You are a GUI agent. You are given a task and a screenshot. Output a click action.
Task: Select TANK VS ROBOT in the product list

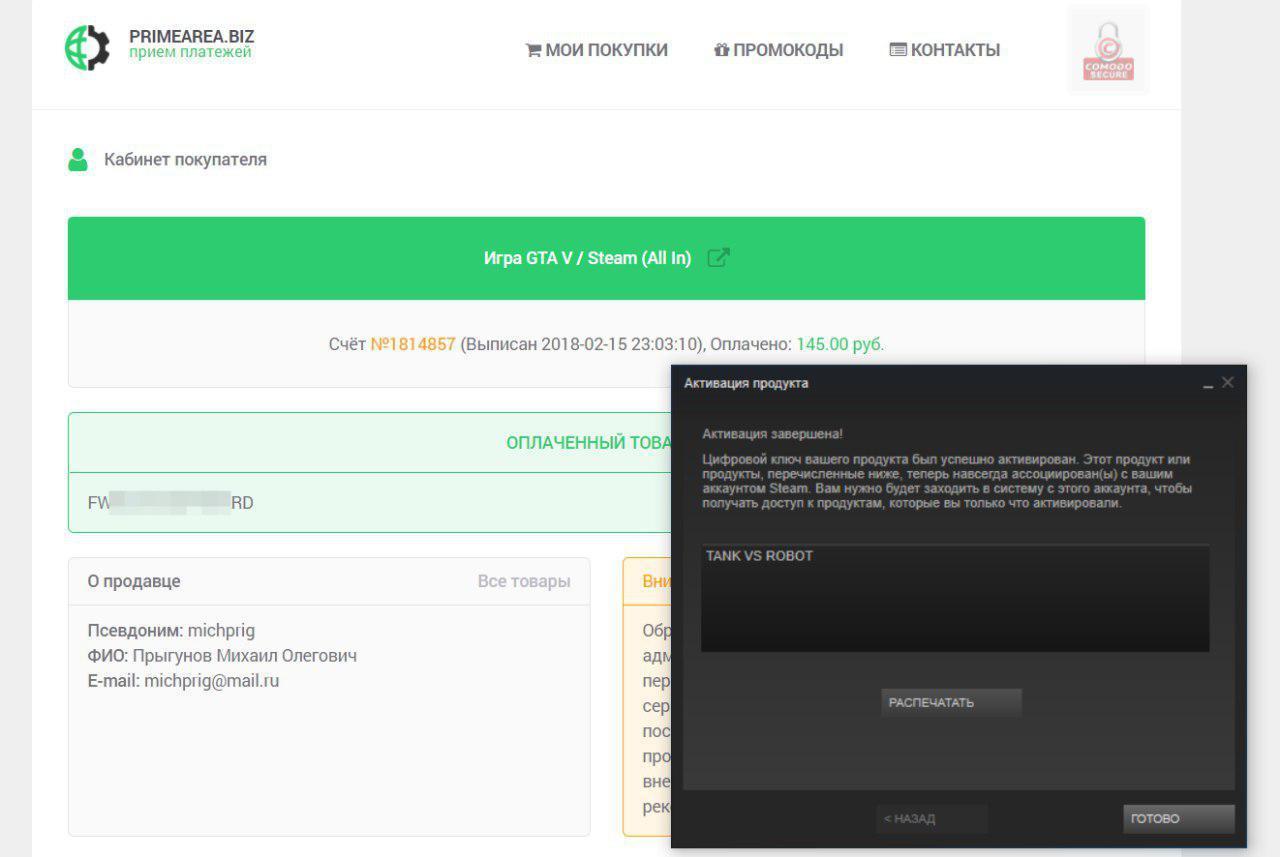[759, 556]
